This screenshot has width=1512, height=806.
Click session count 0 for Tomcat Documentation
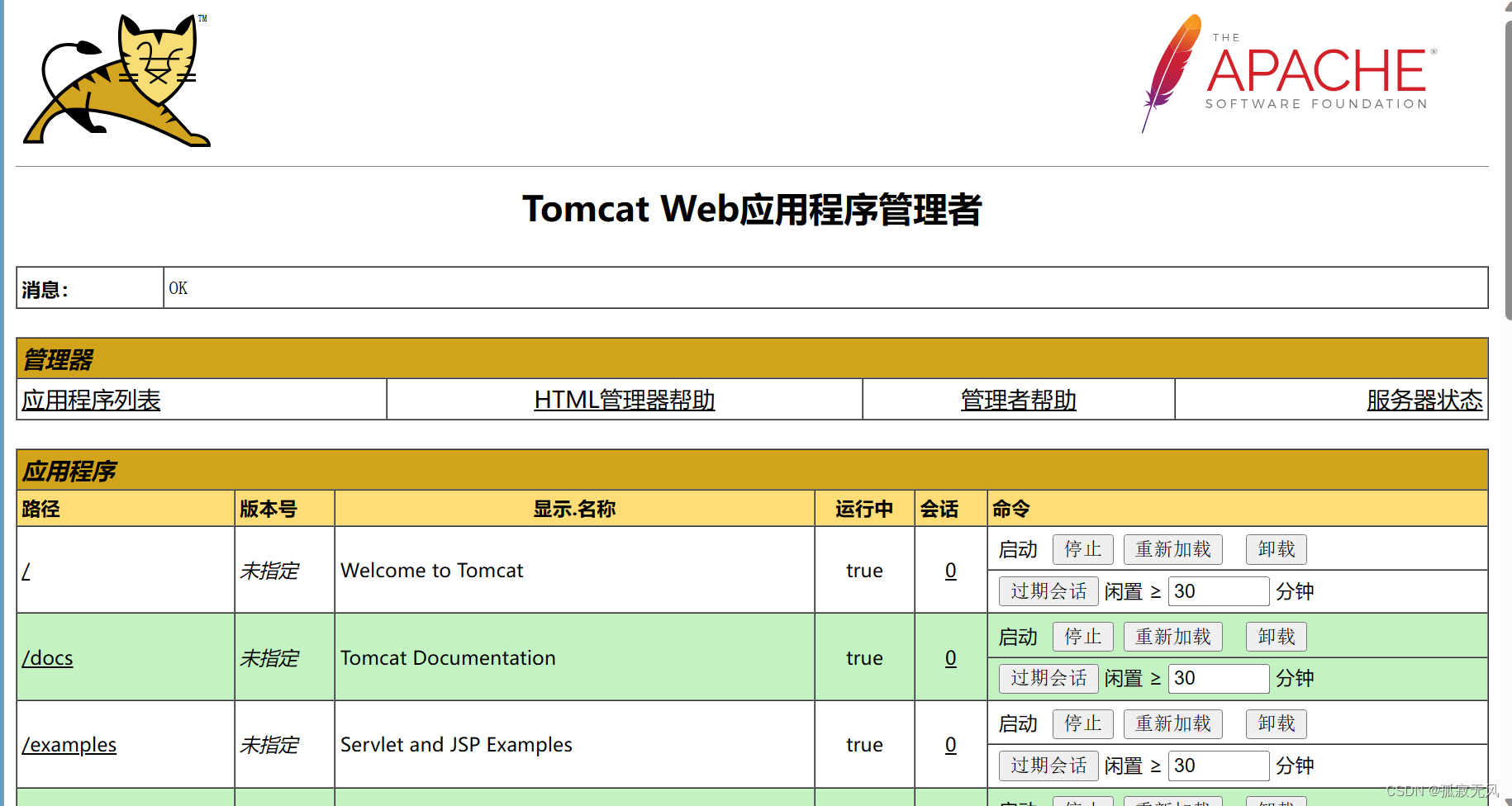click(x=951, y=658)
